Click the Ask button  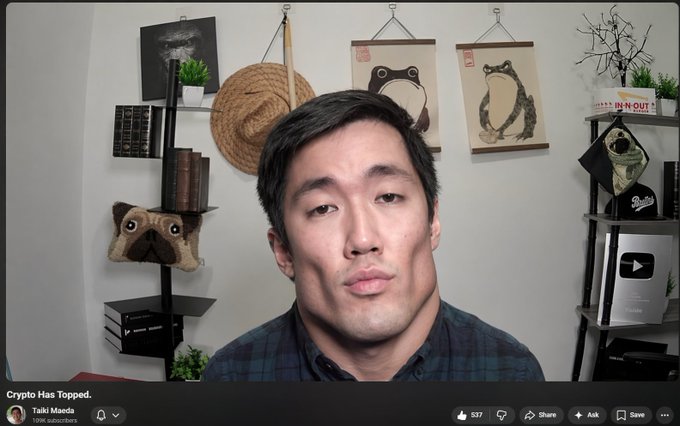tap(587, 415)
